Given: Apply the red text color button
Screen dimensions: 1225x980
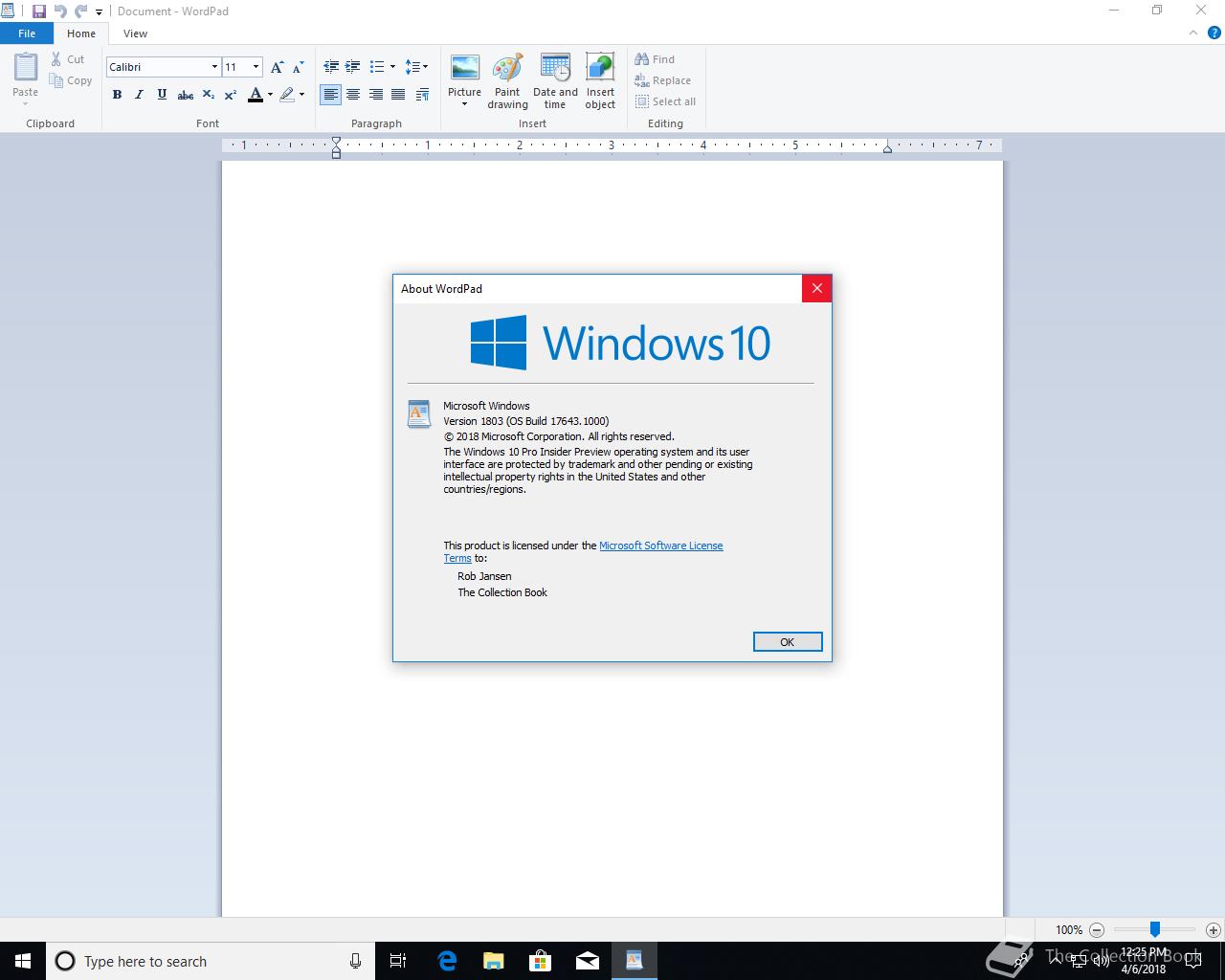Looking at the screenshot, I should coord(255,95).
